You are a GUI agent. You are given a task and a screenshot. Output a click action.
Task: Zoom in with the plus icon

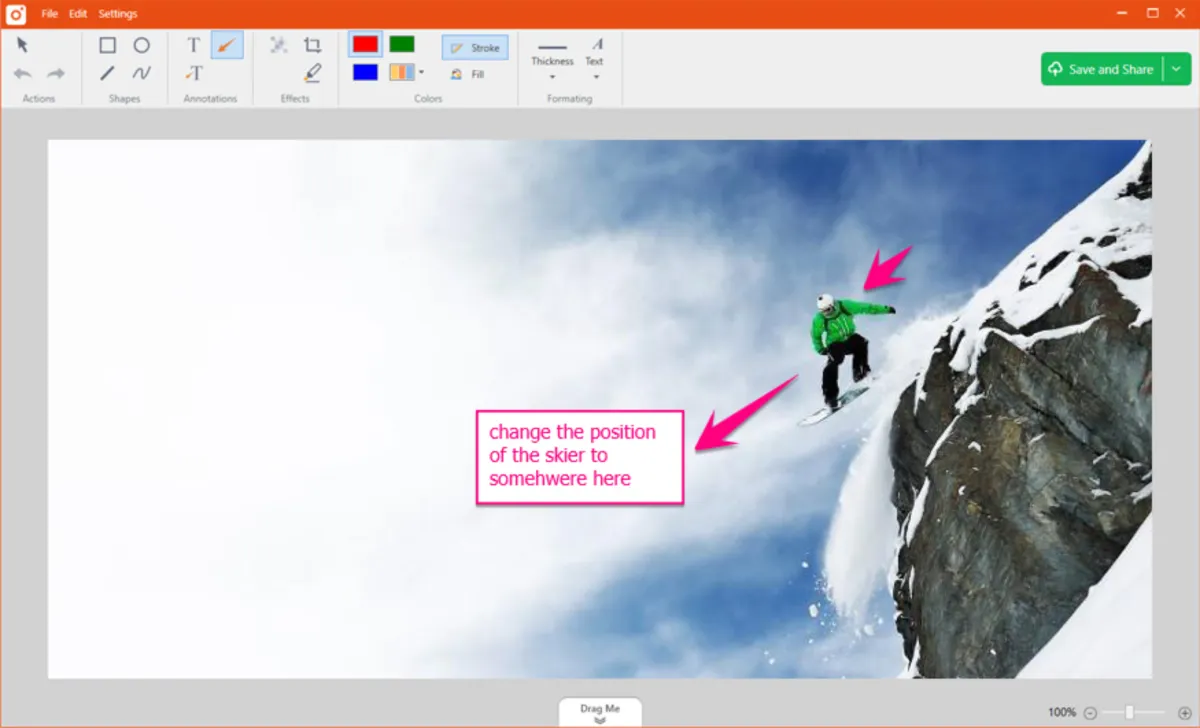point(1185,712)
